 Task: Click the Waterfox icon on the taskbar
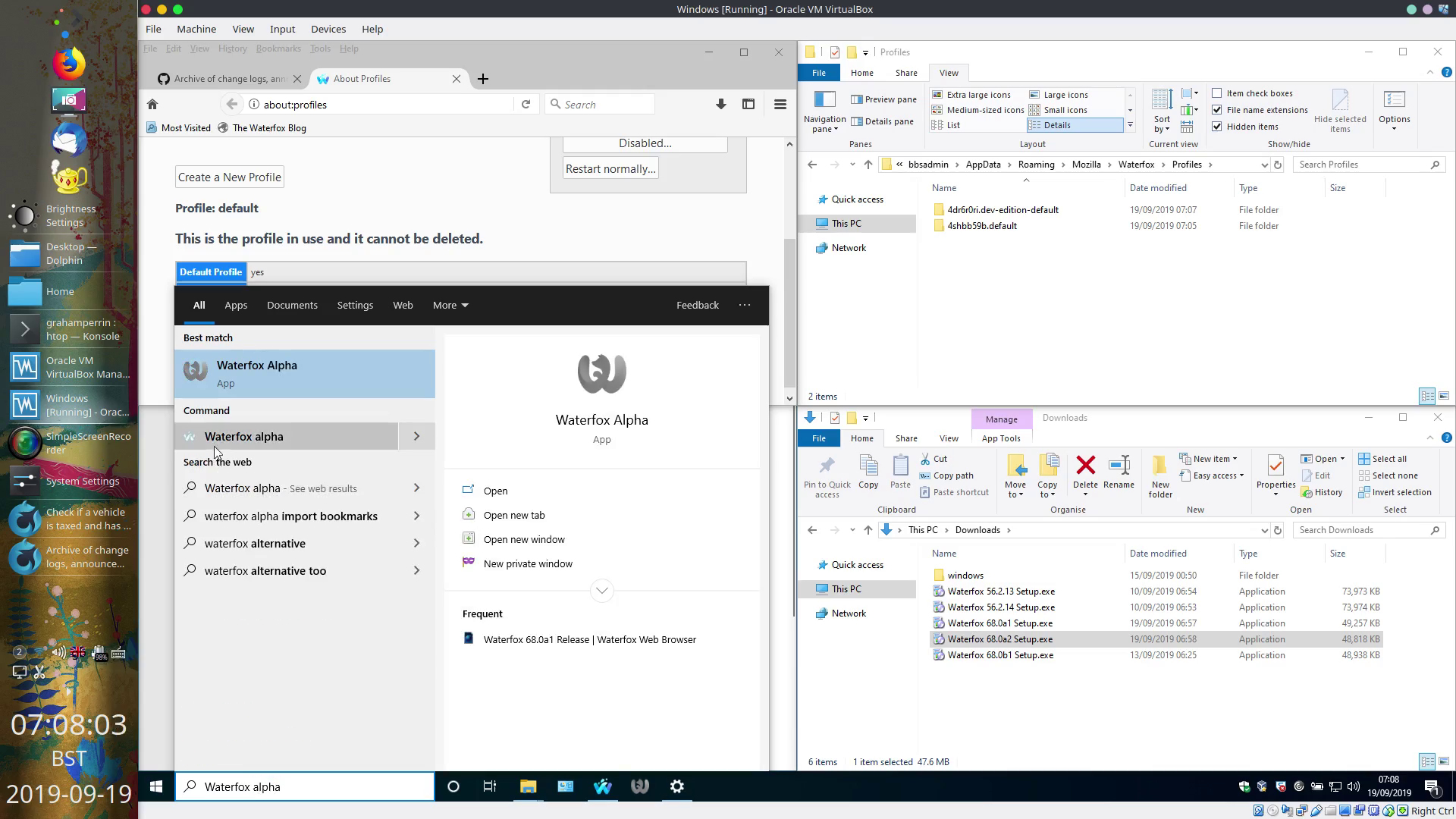coord(603,786)
